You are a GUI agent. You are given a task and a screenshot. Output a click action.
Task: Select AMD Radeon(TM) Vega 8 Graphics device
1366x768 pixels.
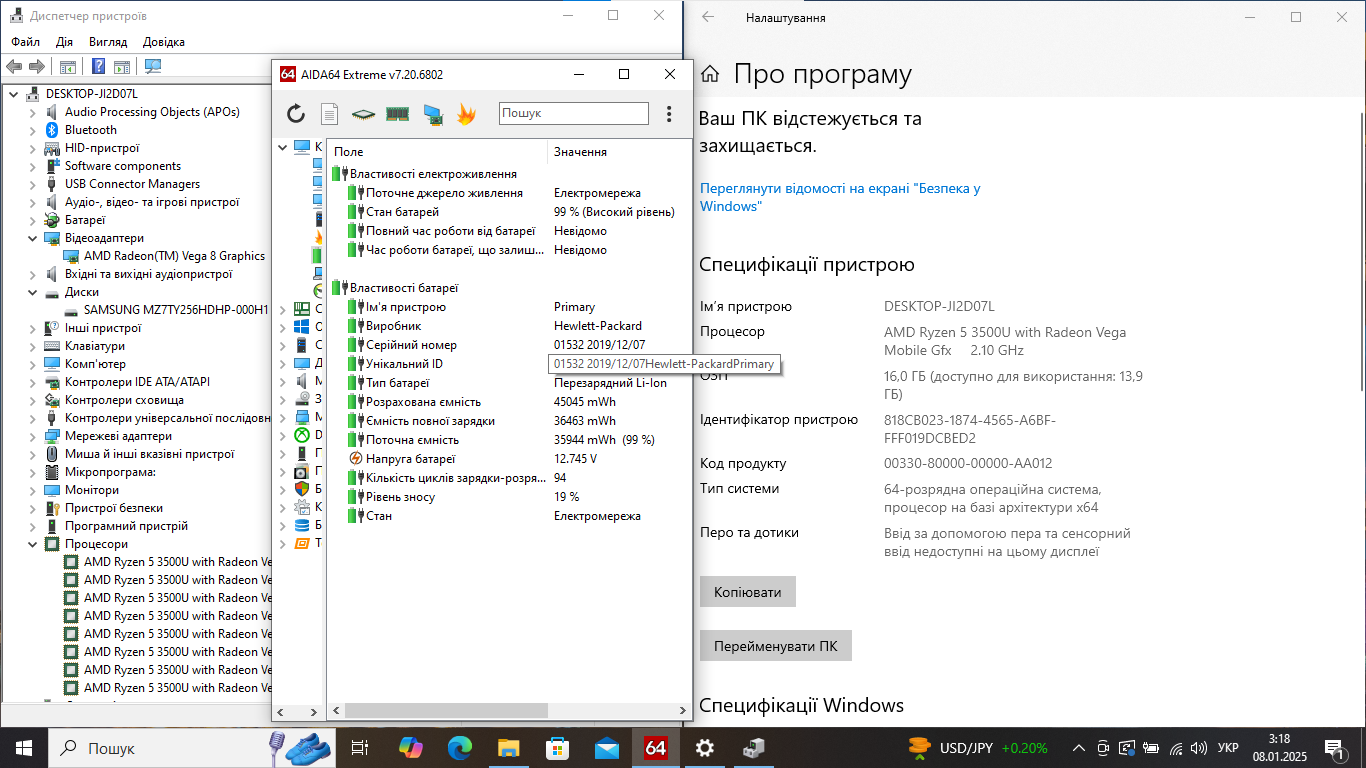click(174, 256)
